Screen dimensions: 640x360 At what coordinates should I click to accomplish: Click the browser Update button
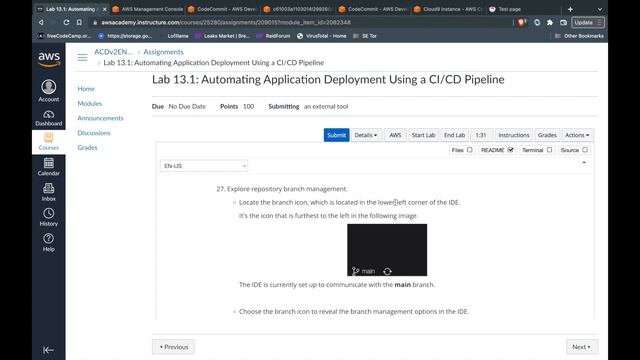[x=588, y=22]
